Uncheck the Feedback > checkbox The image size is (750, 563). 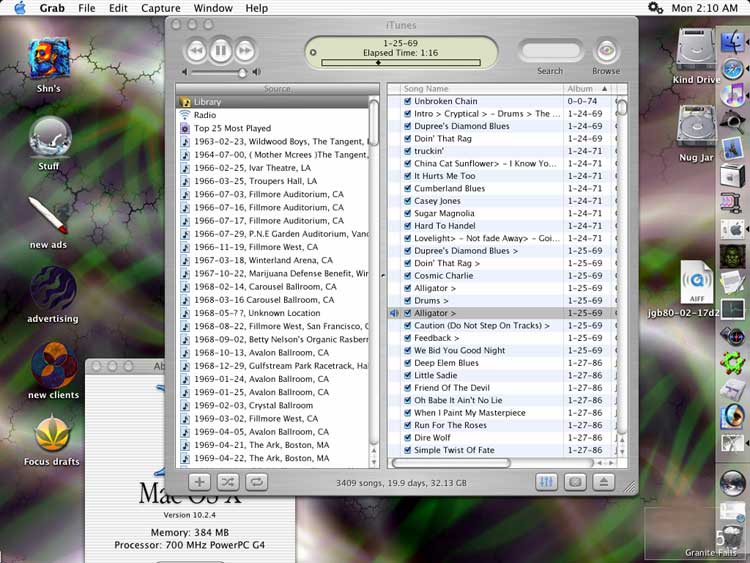(x=408, y=338)
